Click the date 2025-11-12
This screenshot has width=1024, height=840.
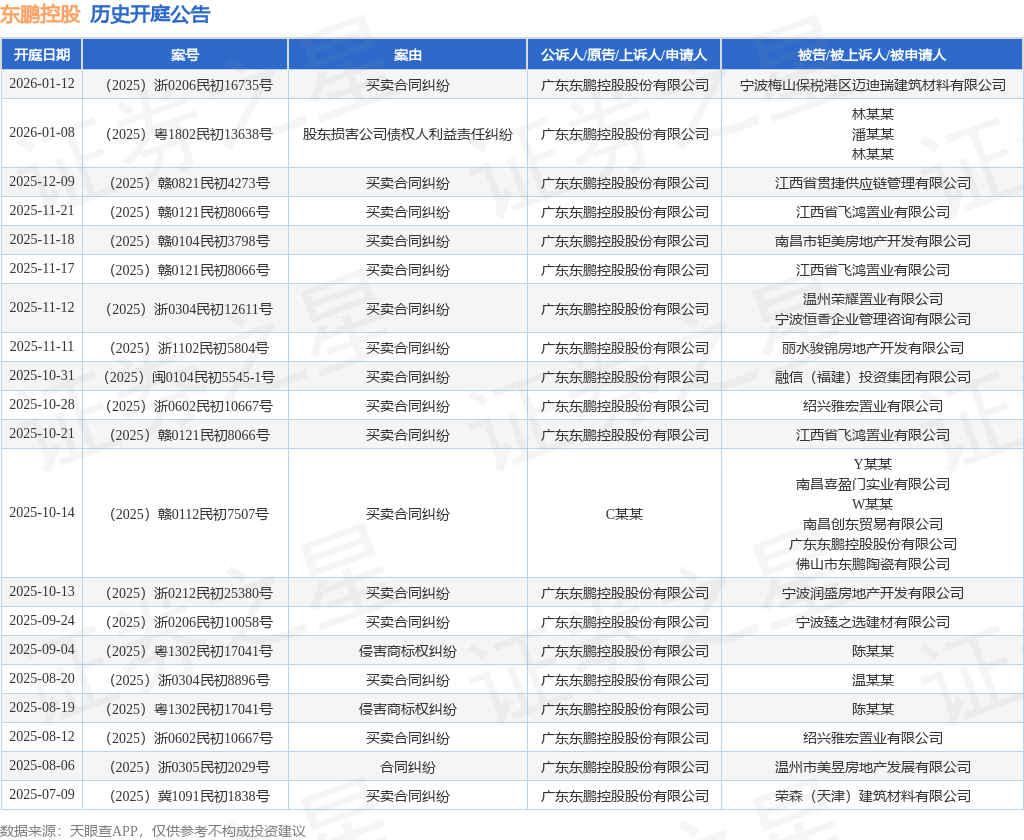click(x=42, y=308)
